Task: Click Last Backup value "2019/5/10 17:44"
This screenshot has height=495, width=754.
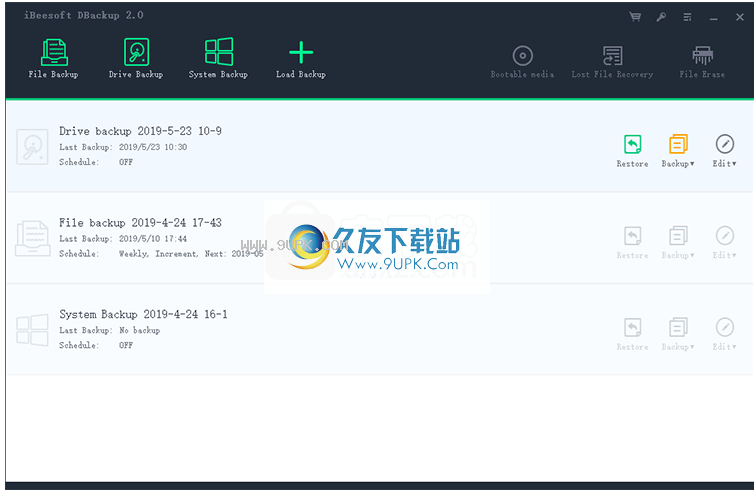Action: click(x=153, y=239)
